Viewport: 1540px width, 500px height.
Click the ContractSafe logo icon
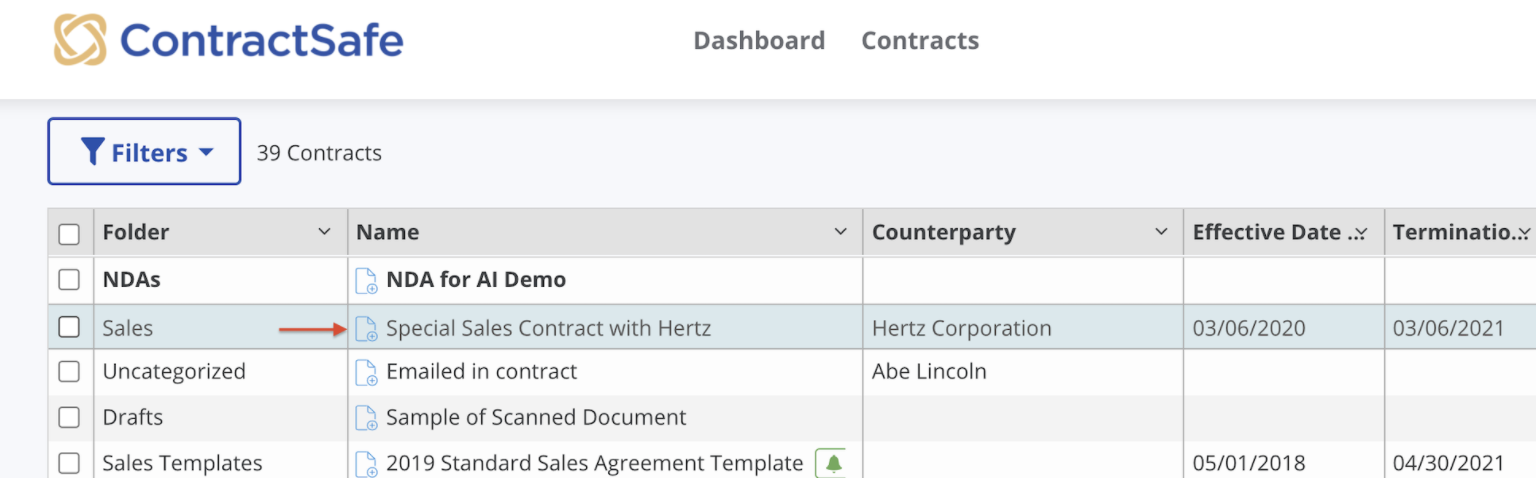click(x=80, y=39)
